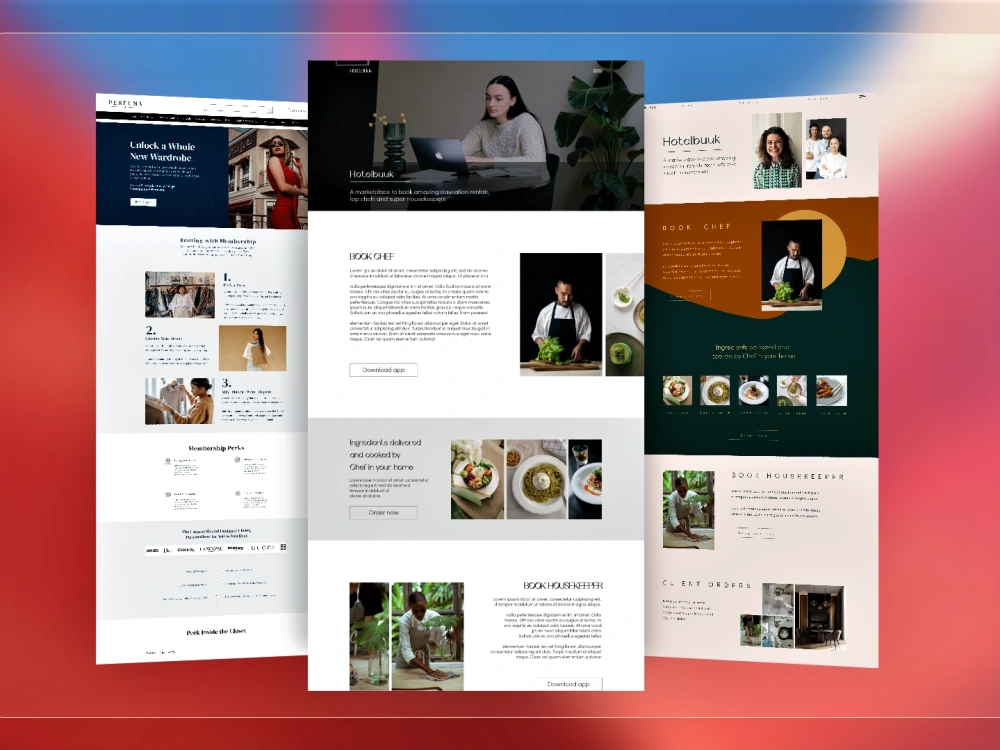
Task: Select the Peek Inside the Closet heading
Action: pos(216,631)
